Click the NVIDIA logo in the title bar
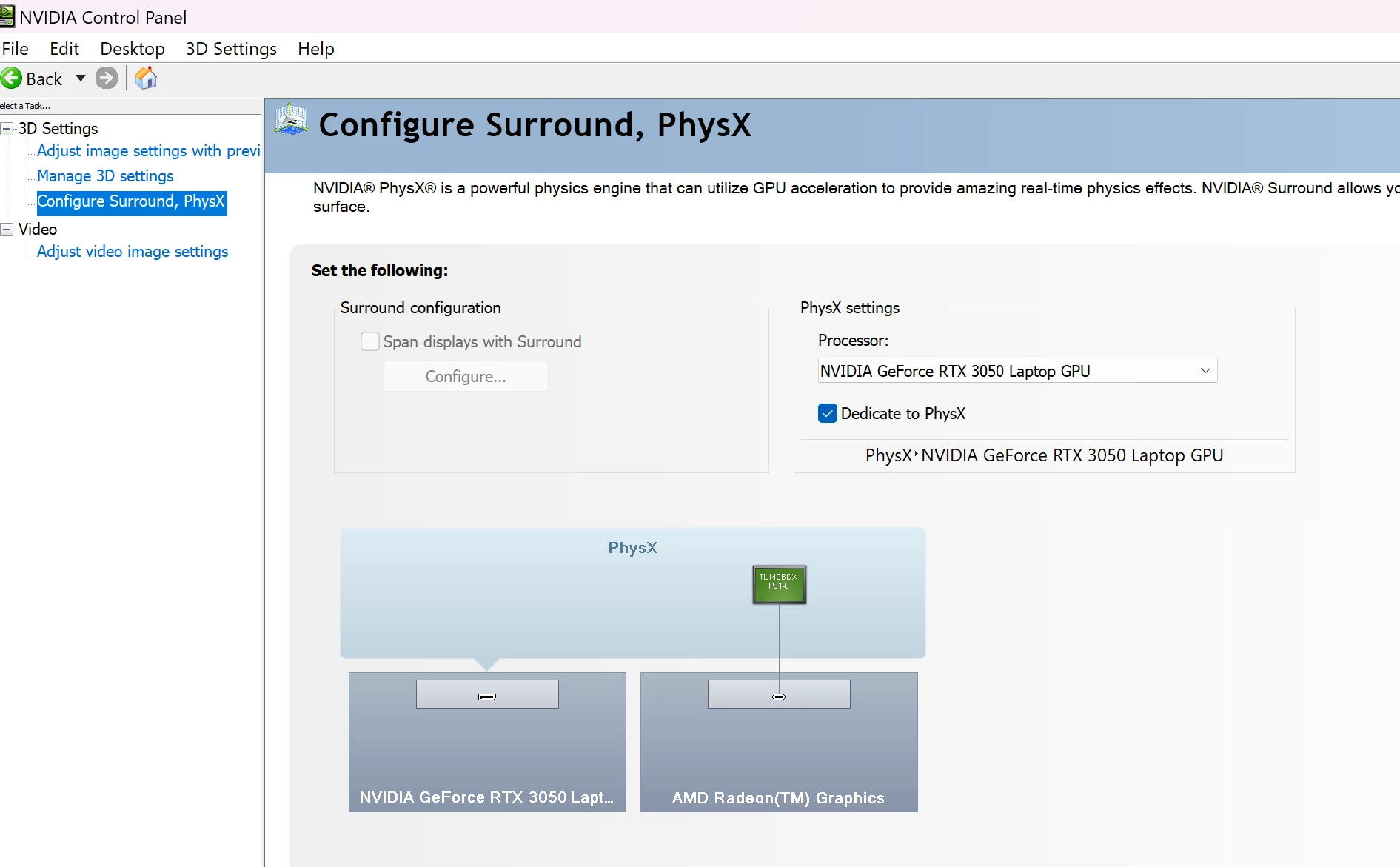 [7, 16]
